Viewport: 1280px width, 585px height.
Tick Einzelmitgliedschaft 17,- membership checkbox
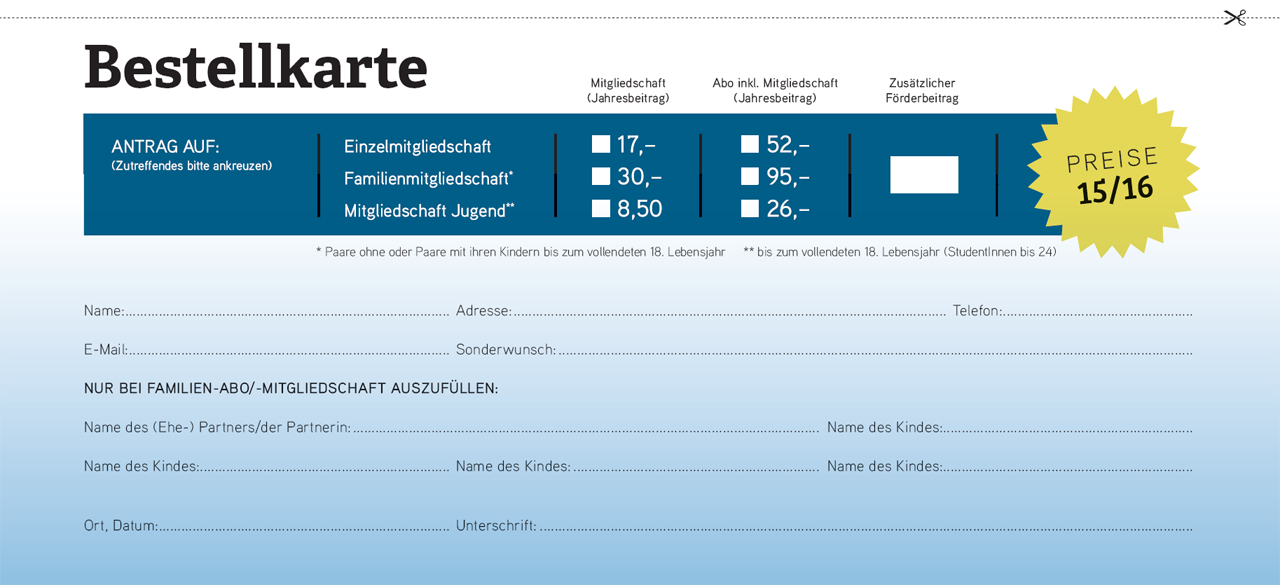(x=600, y=144)
